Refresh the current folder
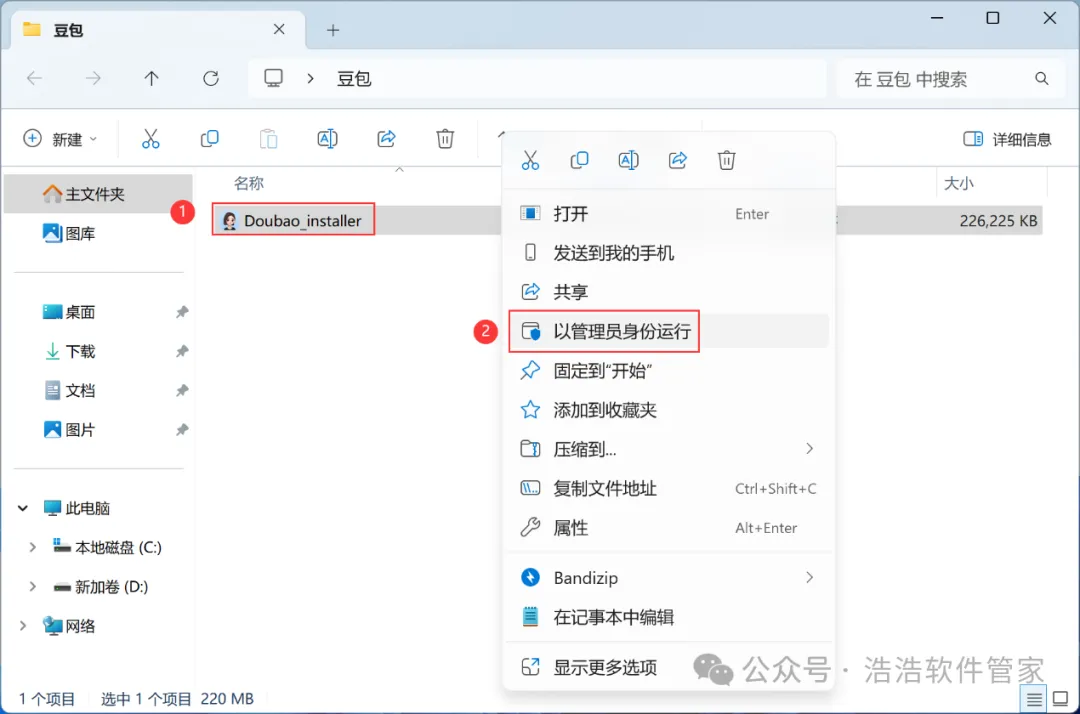This screenshot has width=1080, height=714. pyautogui.click(x=211, y=78)
